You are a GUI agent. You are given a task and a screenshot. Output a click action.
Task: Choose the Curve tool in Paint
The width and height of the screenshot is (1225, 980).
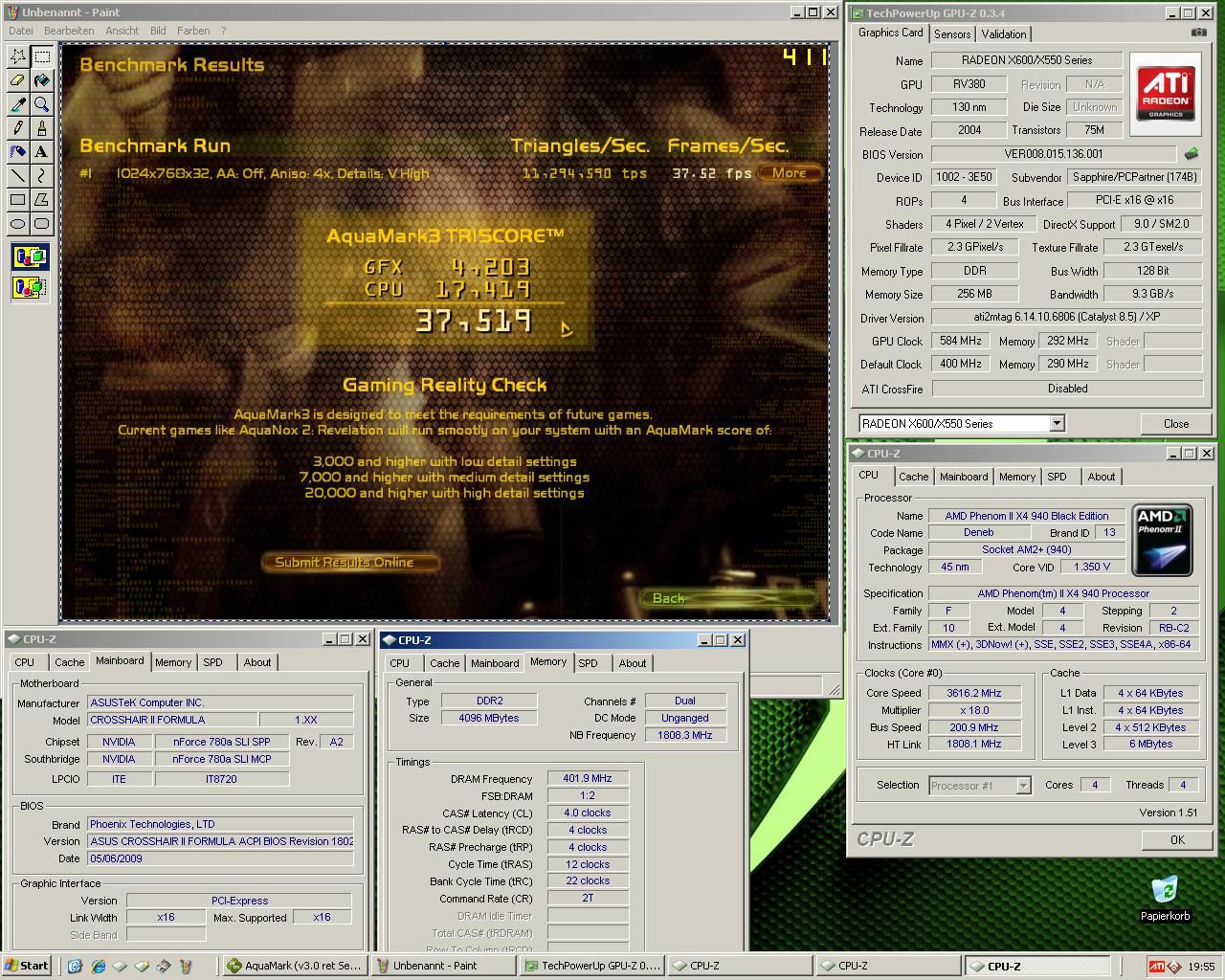pos(42,176)
